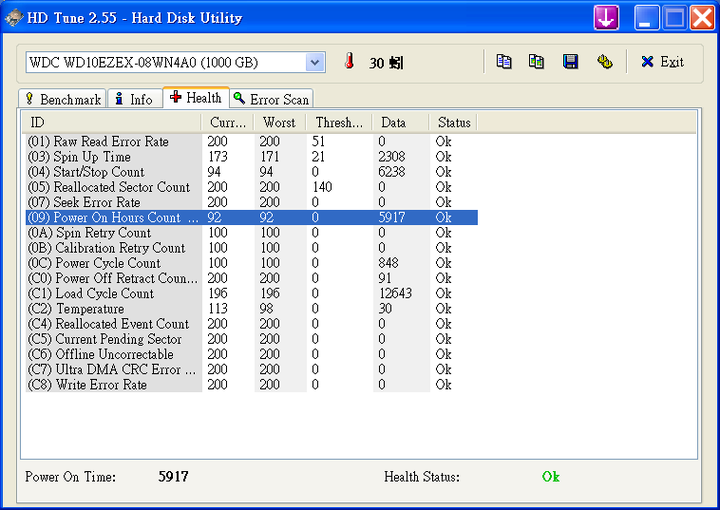Select the (C0) Power Off Retract Count row
Image resolution: width=720 pixels, height=510 pixels.
pos(252,278)
